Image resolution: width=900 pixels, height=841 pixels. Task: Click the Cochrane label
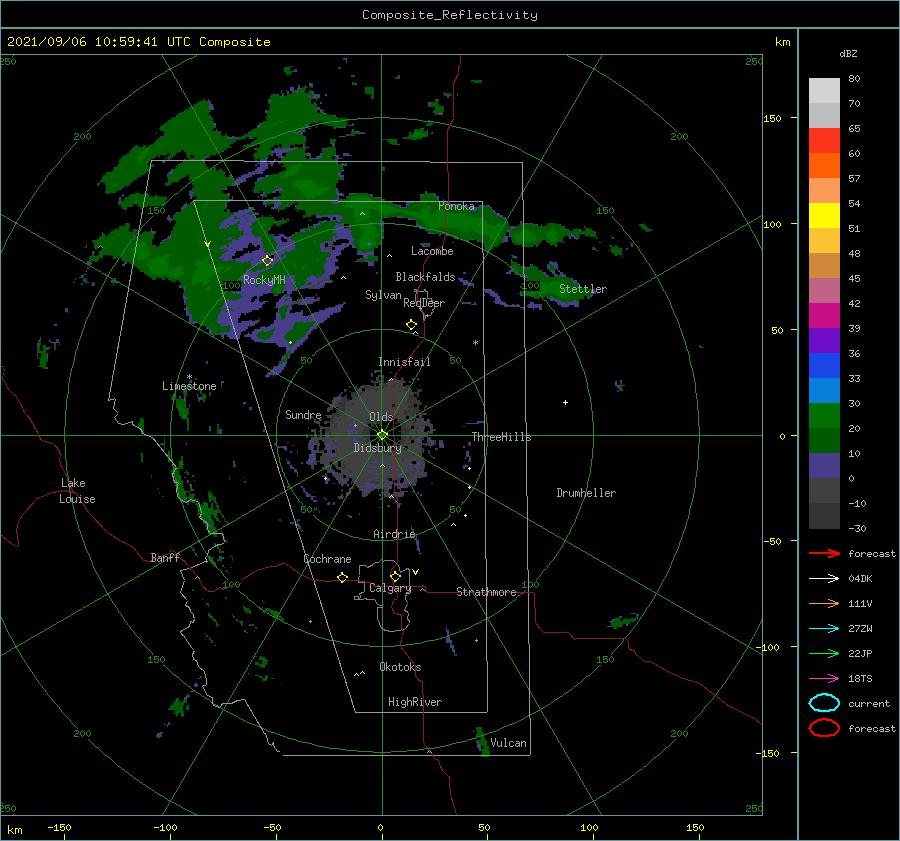coord(327,559)
